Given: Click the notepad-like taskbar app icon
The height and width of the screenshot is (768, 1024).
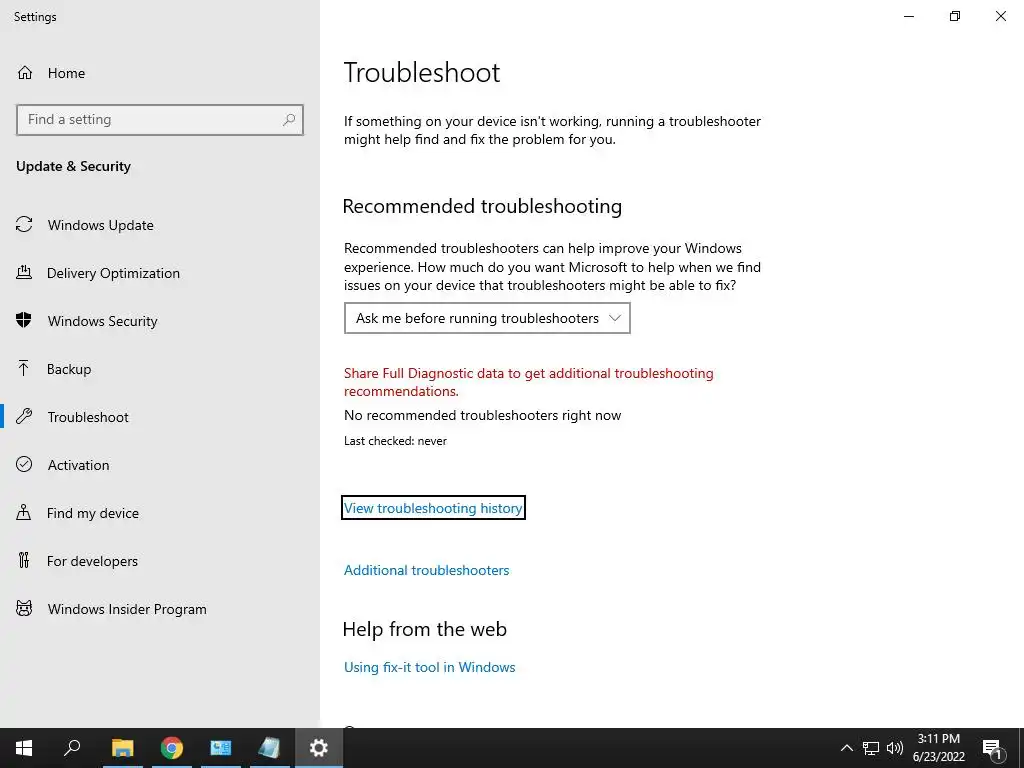Looking at the screenshot, I should pyautogui.click(x=269, y=748).
